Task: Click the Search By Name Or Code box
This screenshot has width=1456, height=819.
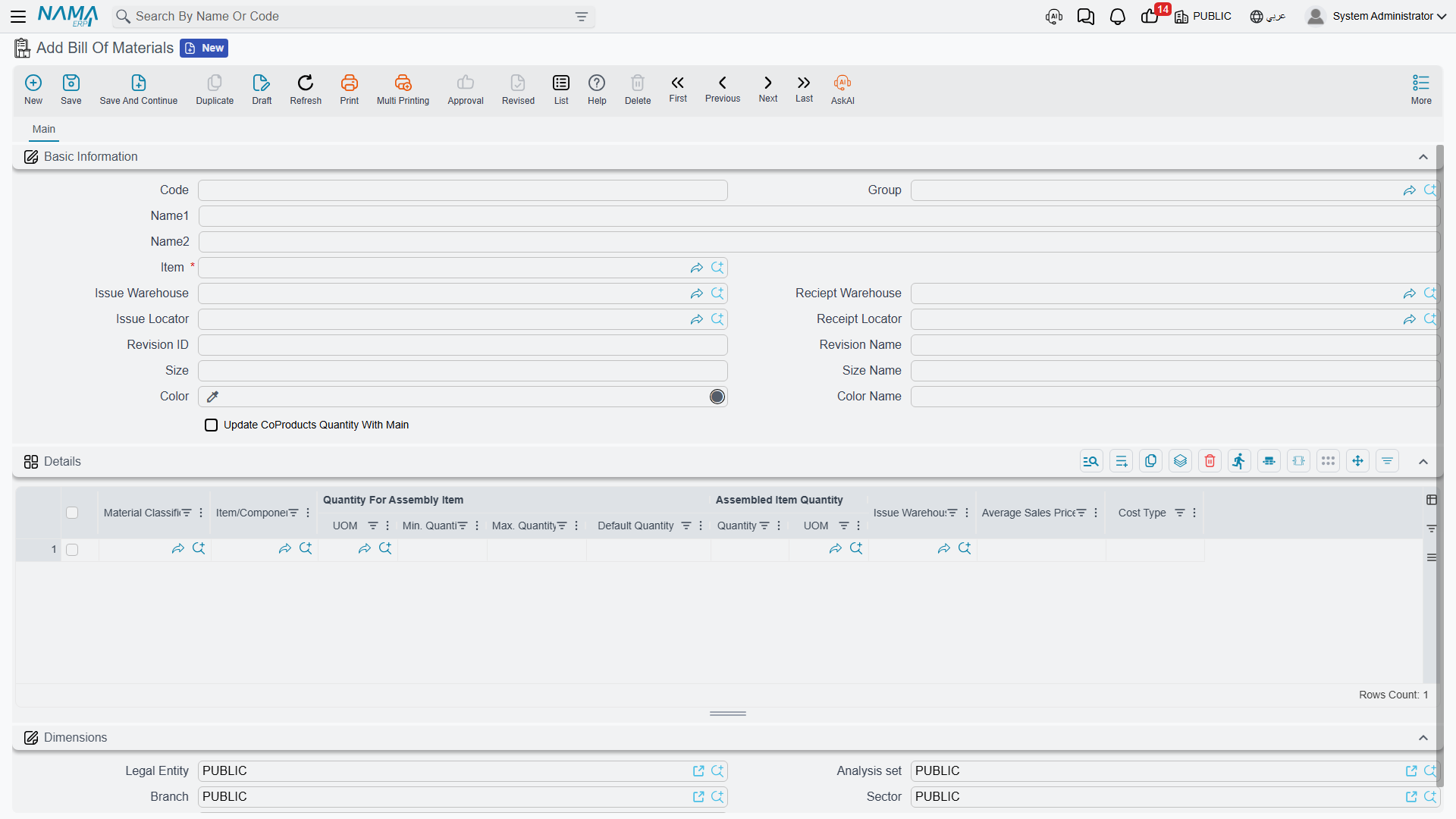Action: (x=353, y=17)
